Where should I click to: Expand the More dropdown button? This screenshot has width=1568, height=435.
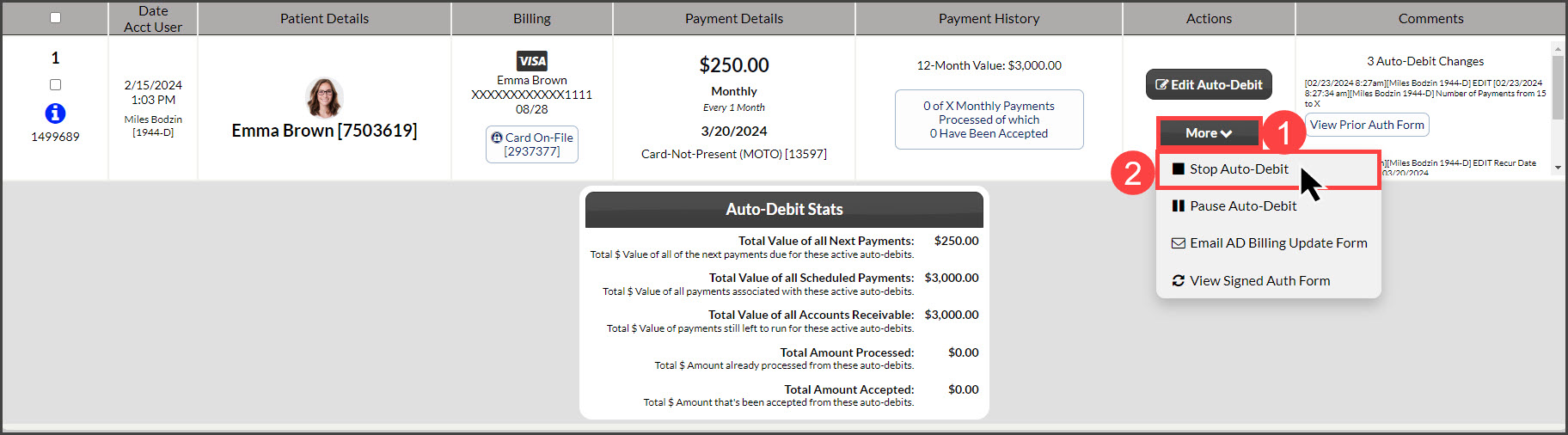tap(1209, 133)
